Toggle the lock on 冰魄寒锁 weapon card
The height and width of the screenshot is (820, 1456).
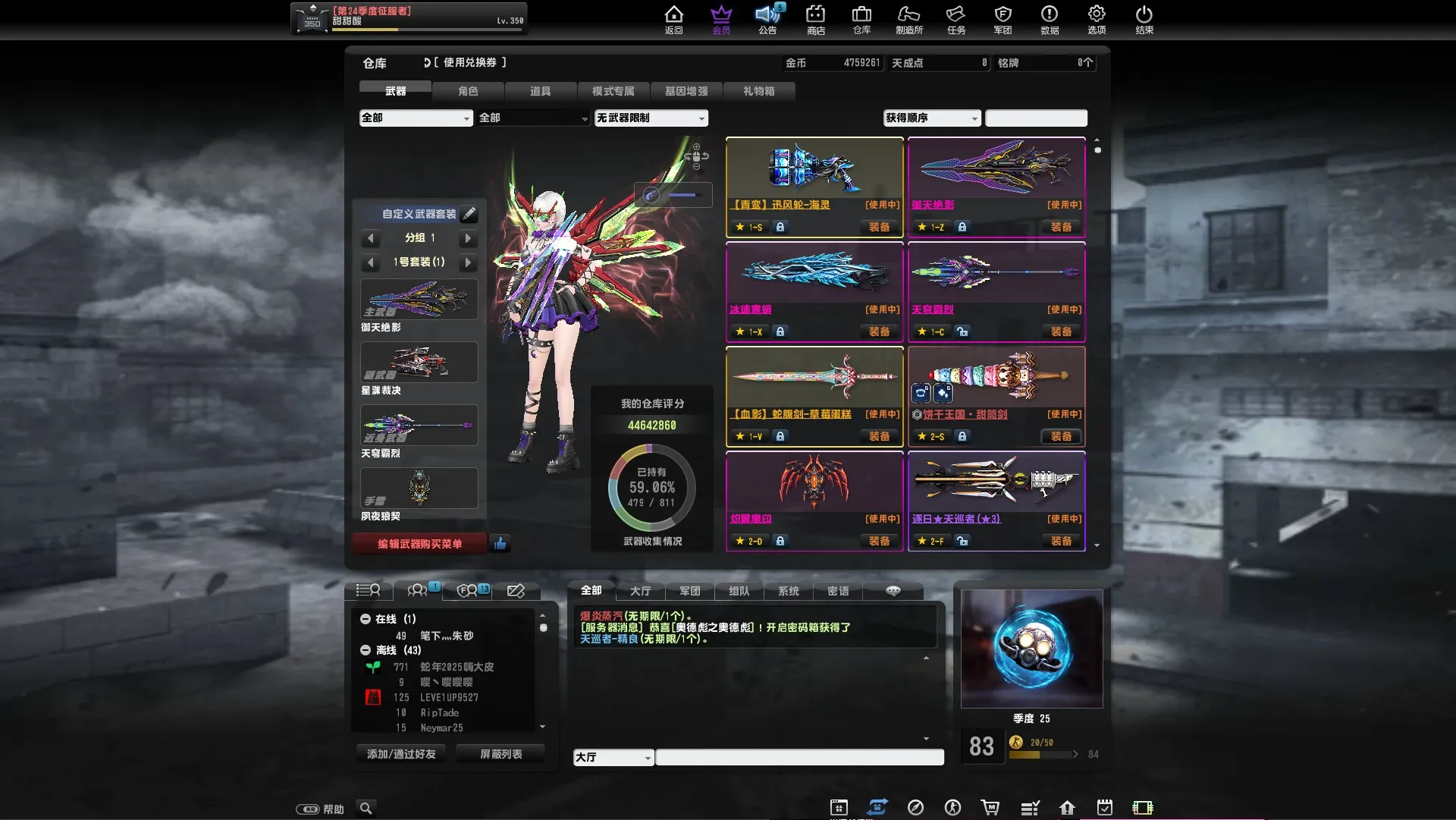click(x=780, y=331)
